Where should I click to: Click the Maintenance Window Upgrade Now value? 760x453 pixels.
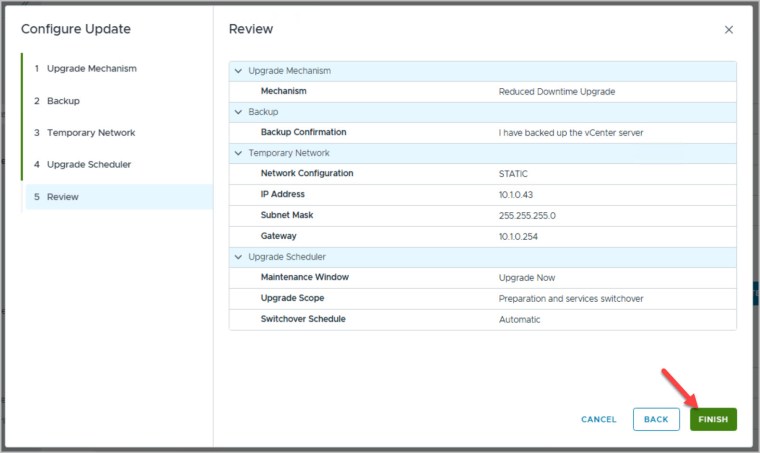526,277
